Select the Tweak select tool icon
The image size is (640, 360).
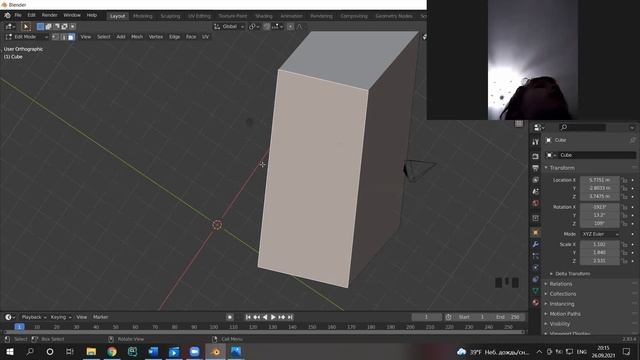(x=26, y=27)
